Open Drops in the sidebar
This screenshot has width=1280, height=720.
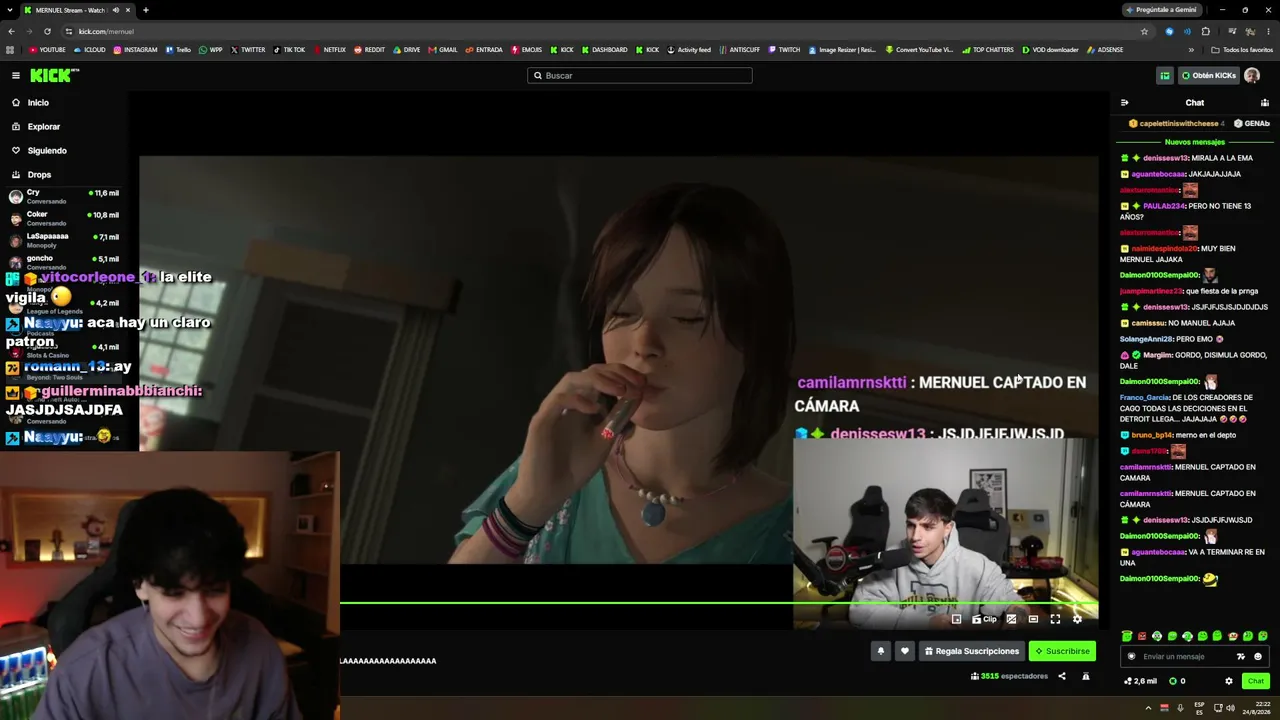pyautogui.click(x=39, y=174)
